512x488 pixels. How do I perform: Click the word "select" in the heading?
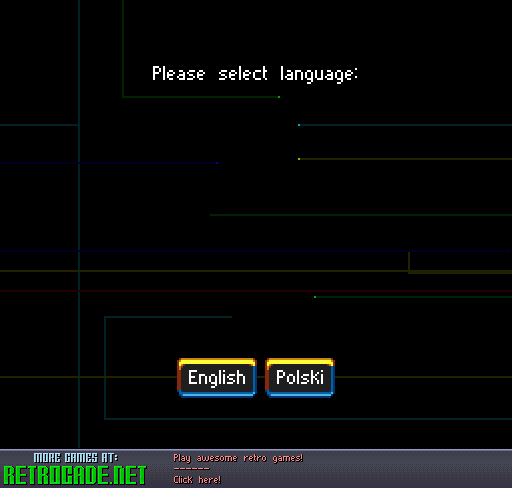[x=243, y=74]
